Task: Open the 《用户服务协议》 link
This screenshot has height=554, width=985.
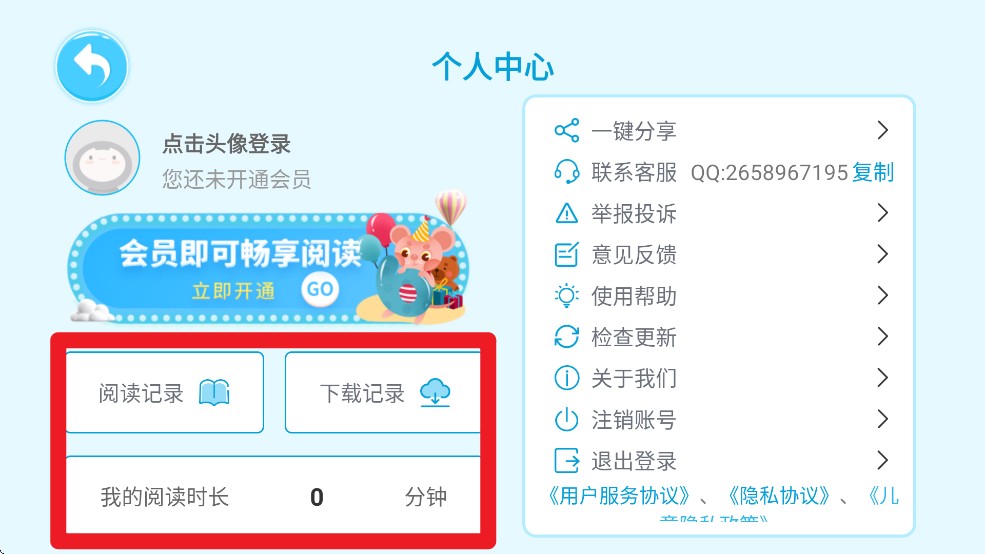Action: tap(619, 496)
